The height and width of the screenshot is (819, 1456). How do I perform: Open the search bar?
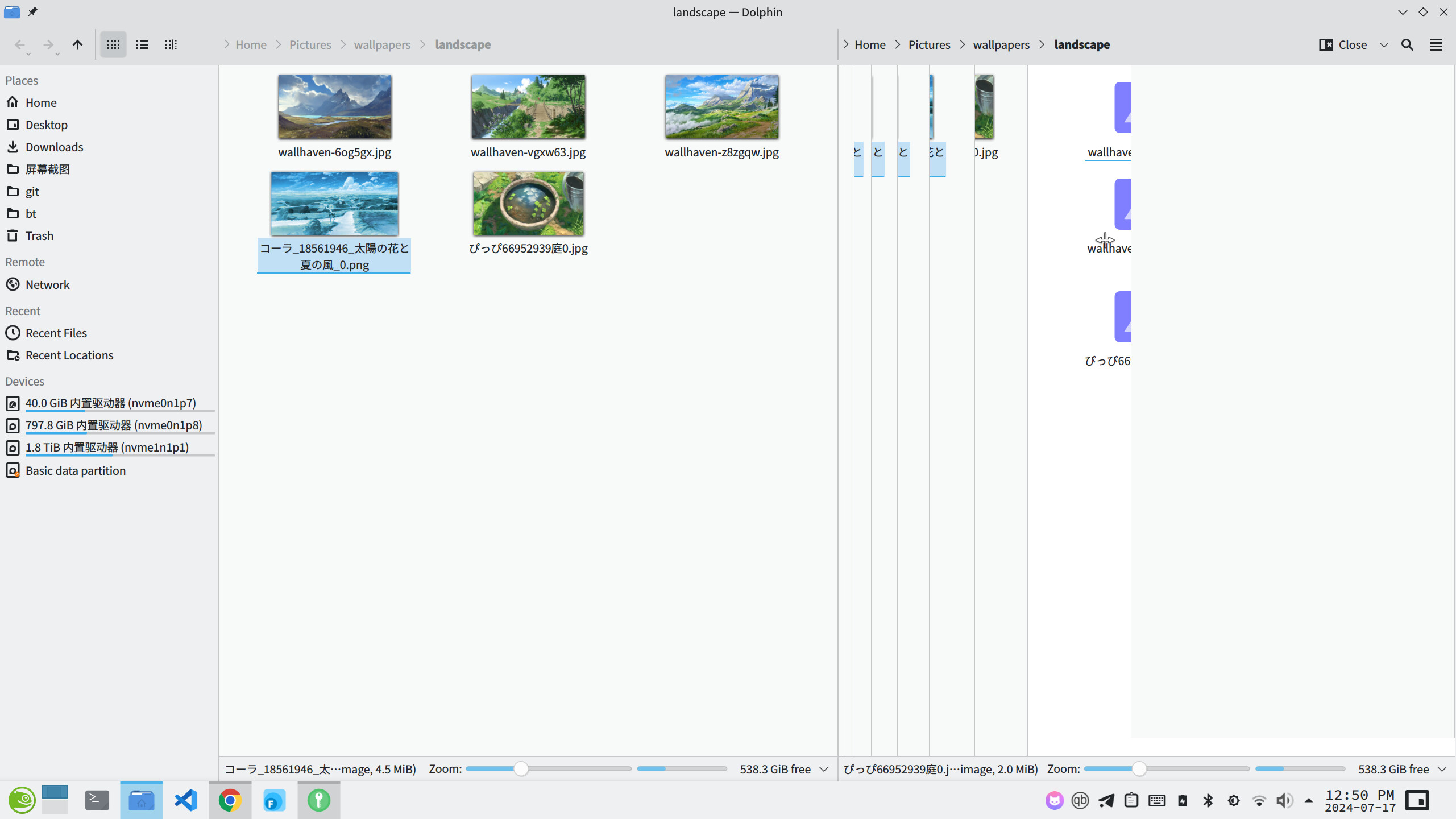point(1407,44)
